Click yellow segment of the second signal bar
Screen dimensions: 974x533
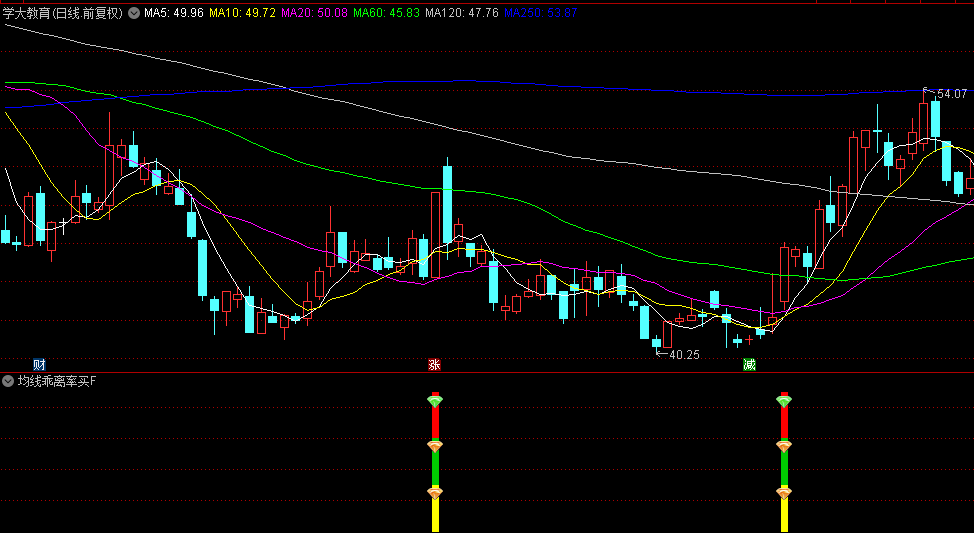tap(785, 515)
